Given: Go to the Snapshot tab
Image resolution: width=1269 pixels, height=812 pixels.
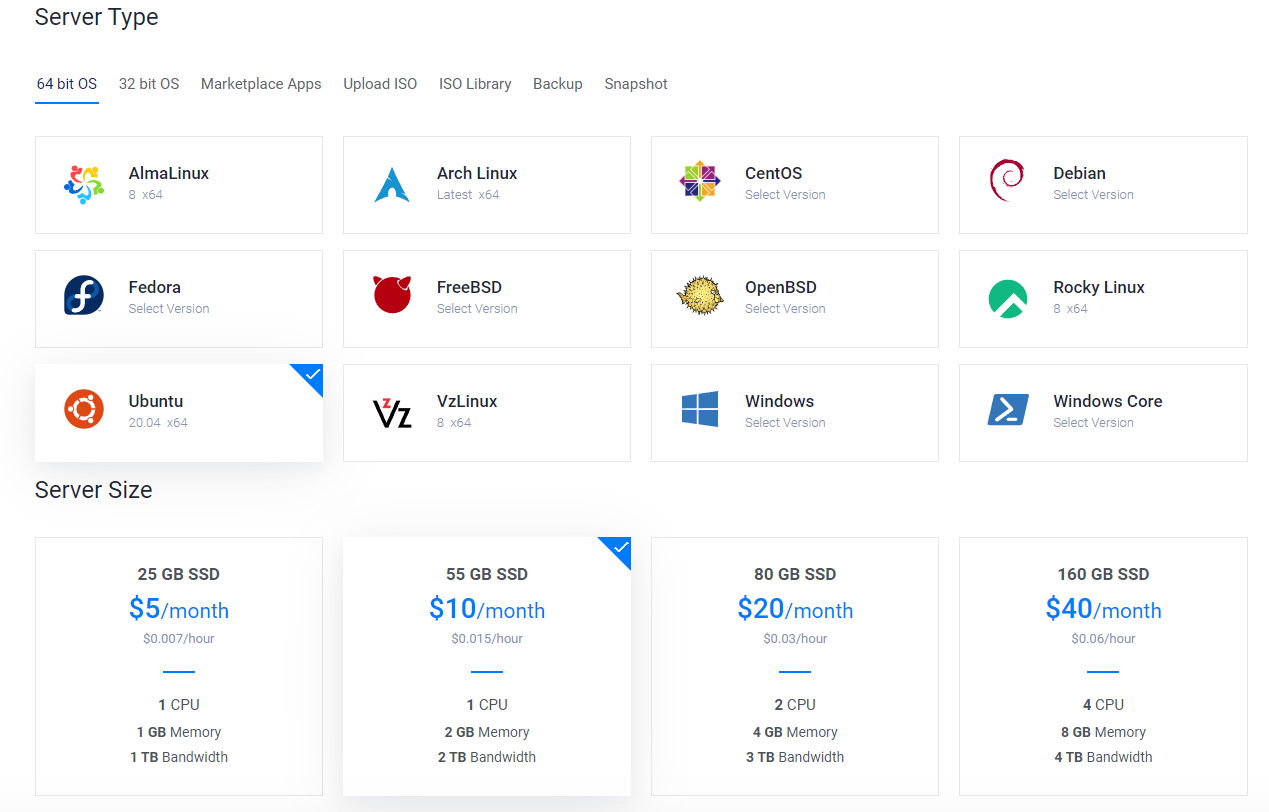Looking at the screenshot, I should coord(636,84).
